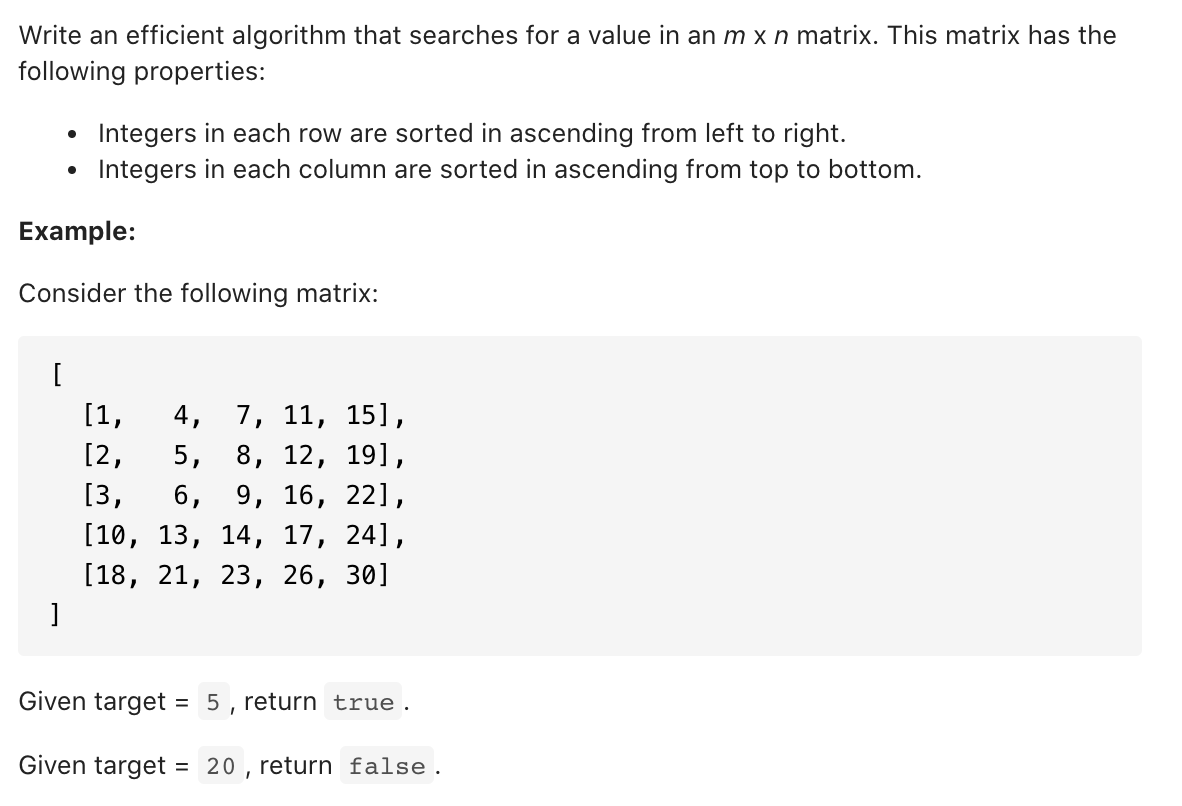Click the closing bracket of the matrix
The image size is (1182, 806).
pos(54,614)
